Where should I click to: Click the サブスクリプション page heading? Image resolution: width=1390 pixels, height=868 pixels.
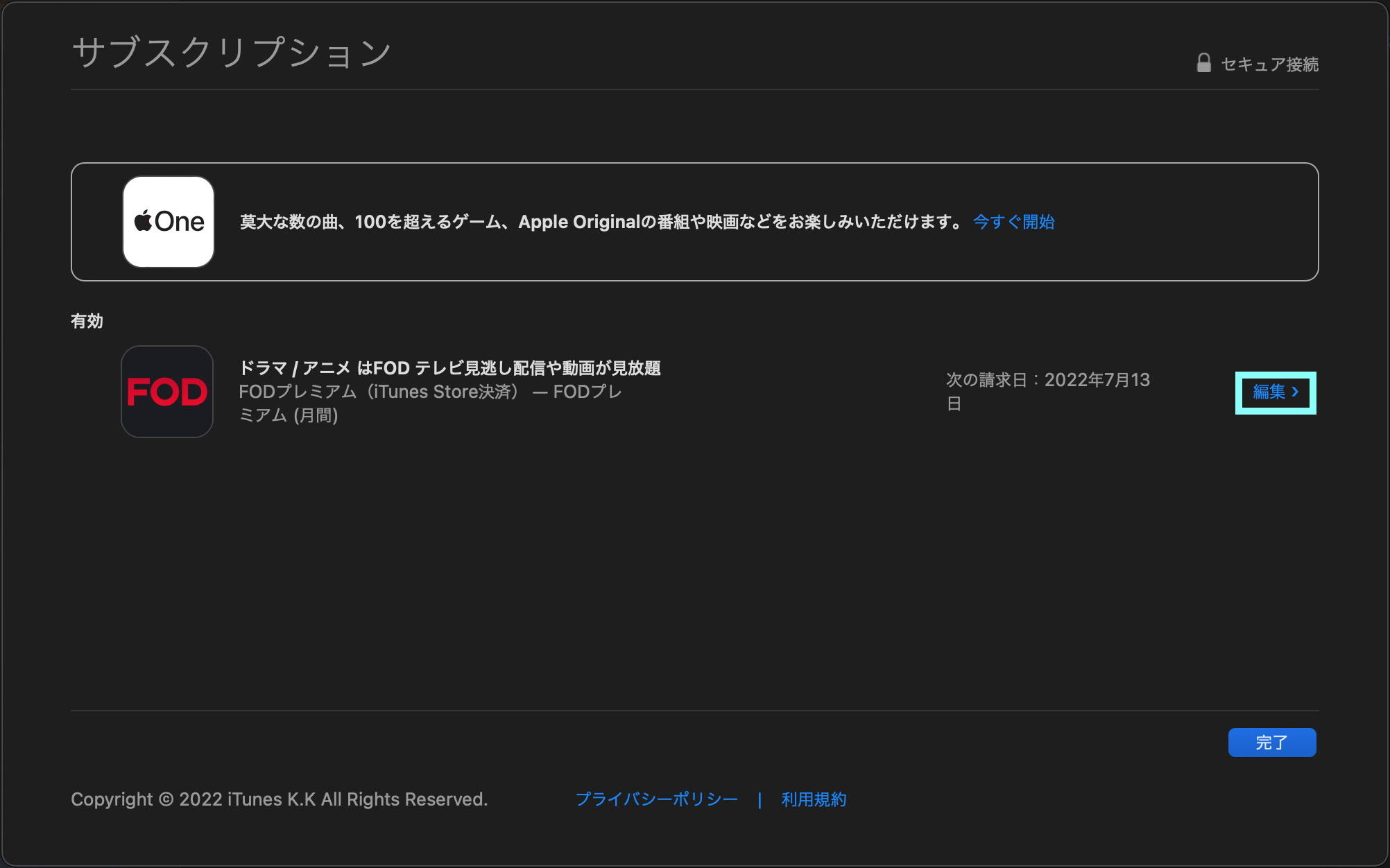[x=232, y=53]
